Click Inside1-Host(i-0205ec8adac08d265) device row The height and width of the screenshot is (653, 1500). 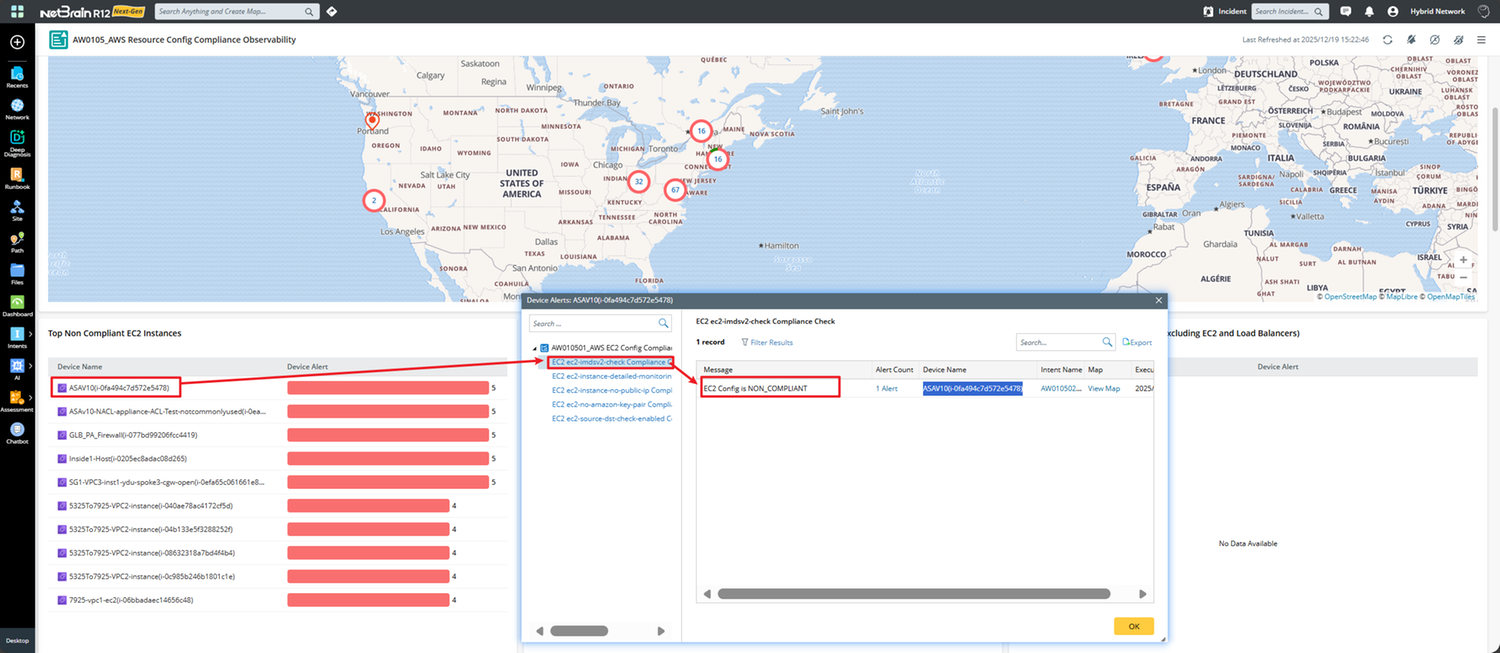click(127, 459)
